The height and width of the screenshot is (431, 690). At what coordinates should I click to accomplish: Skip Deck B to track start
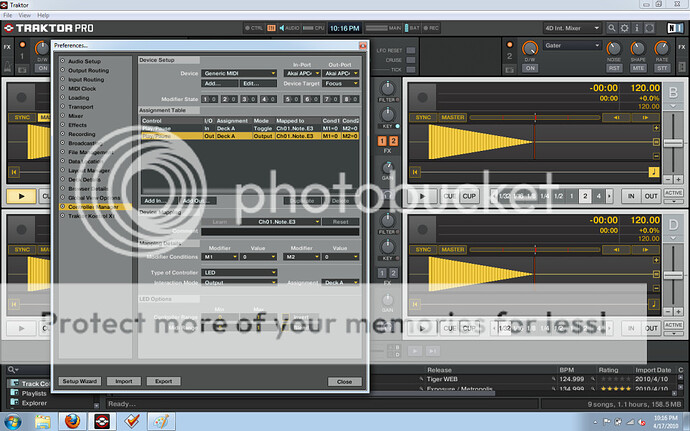[415, 172]
